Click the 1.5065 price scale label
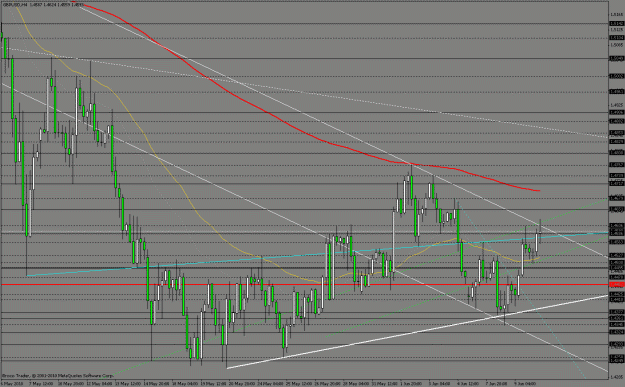 click(616, 45)
